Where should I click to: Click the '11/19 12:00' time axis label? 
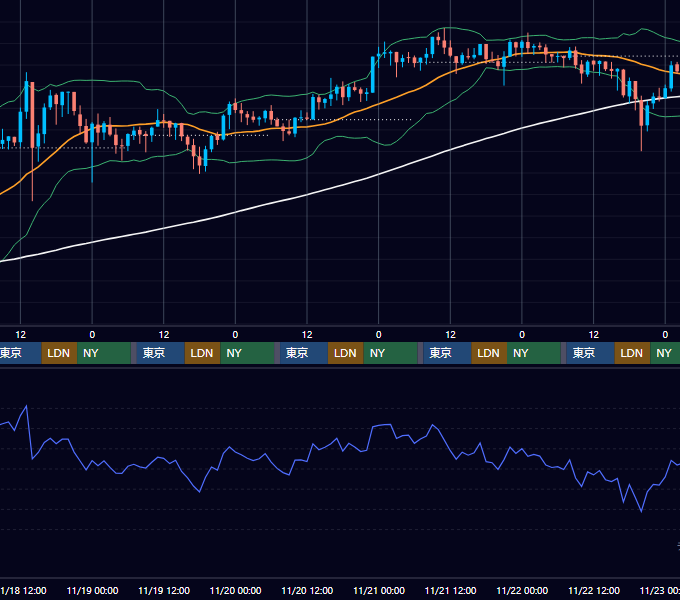click(x=164, y=590)
